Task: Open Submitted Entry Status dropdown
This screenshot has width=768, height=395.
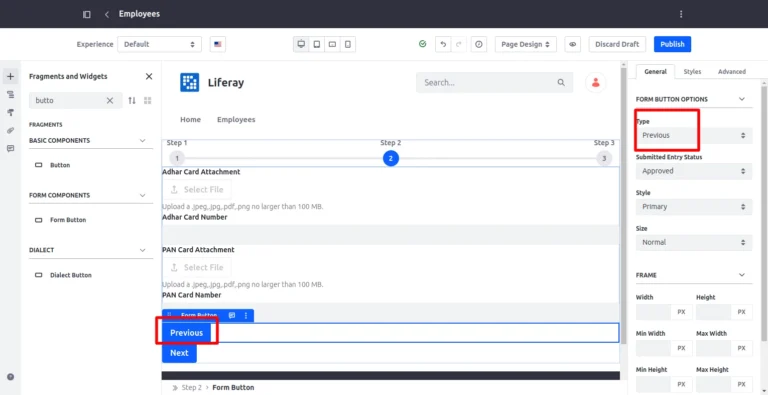Action: coord(694,171)
